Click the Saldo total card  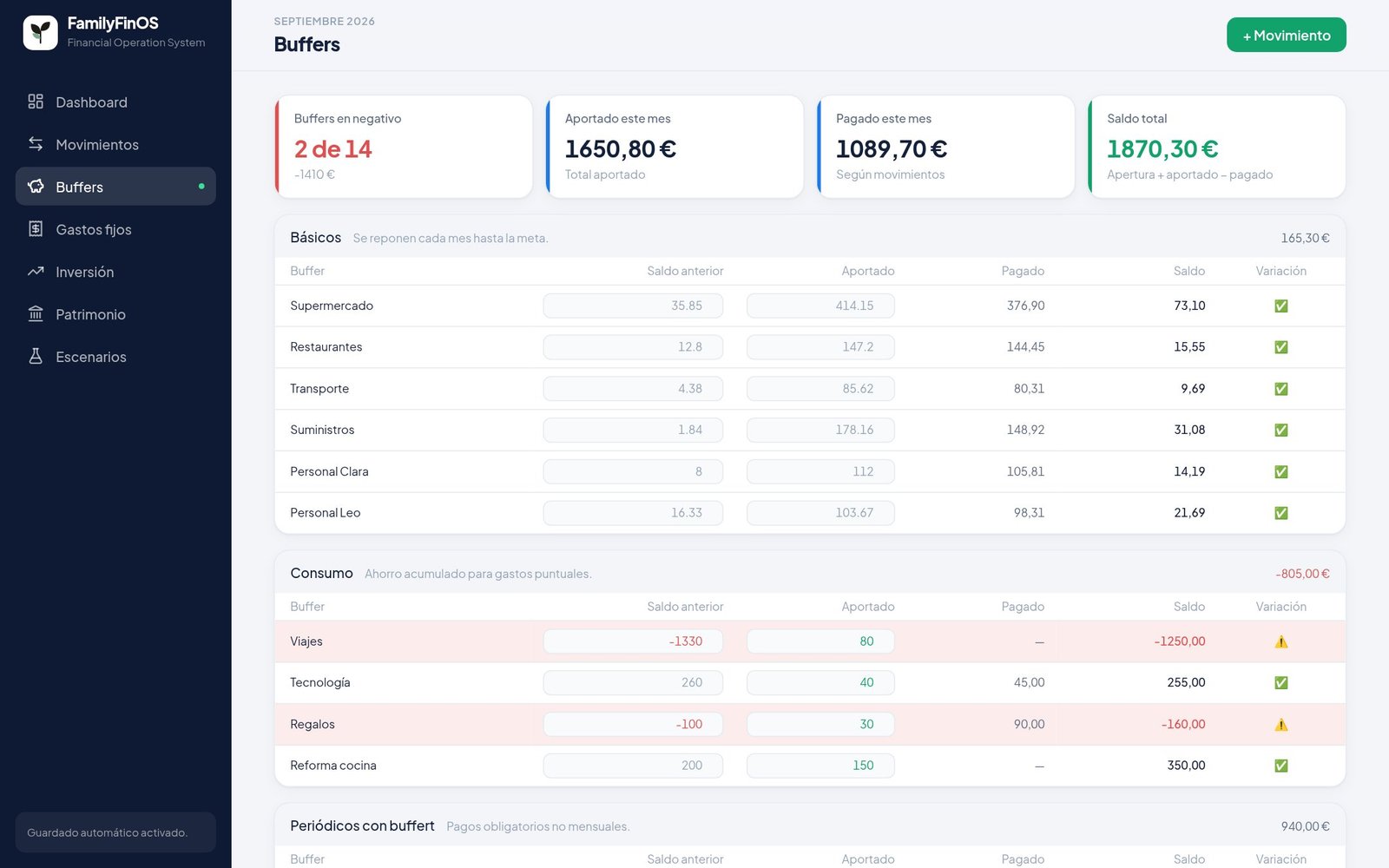pos(1216,147)
